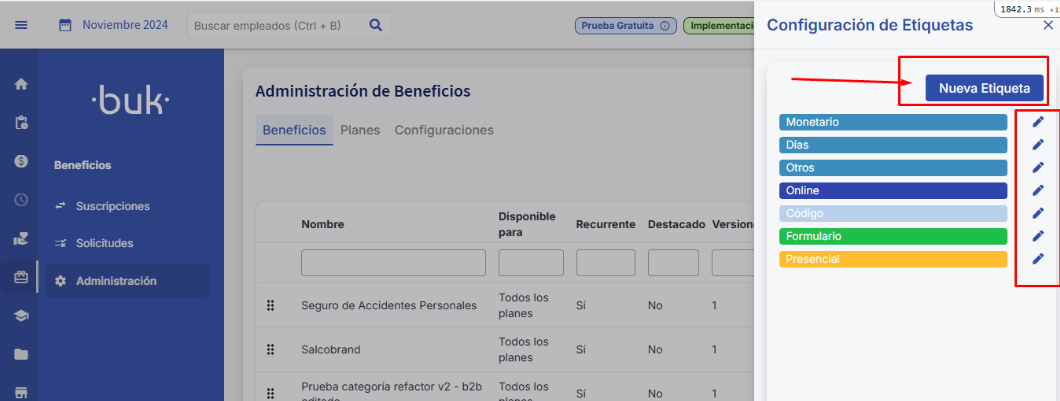Edit the Monetario tag with pencil icon

1038,122
